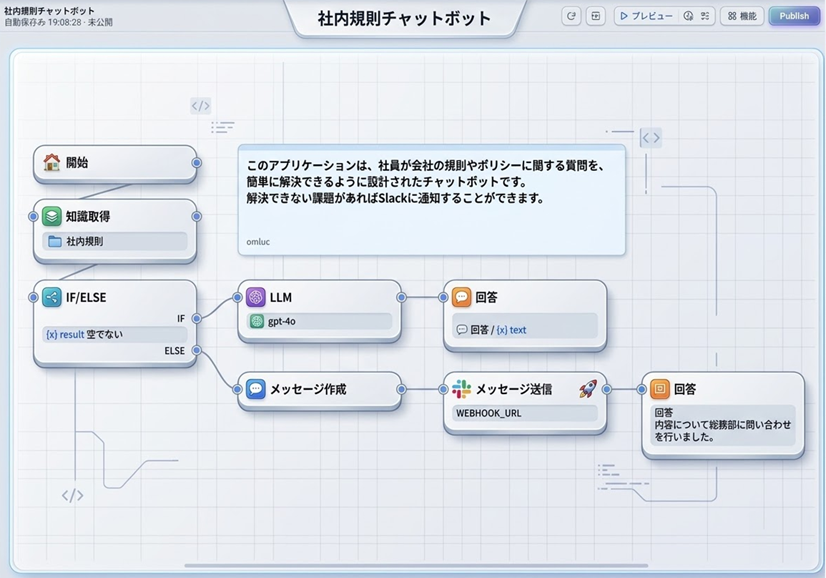Click the メッセージ送信 input handle
The width and height of the screenshot is (826, 578).
pyautogui.click(x=443, y=389)
